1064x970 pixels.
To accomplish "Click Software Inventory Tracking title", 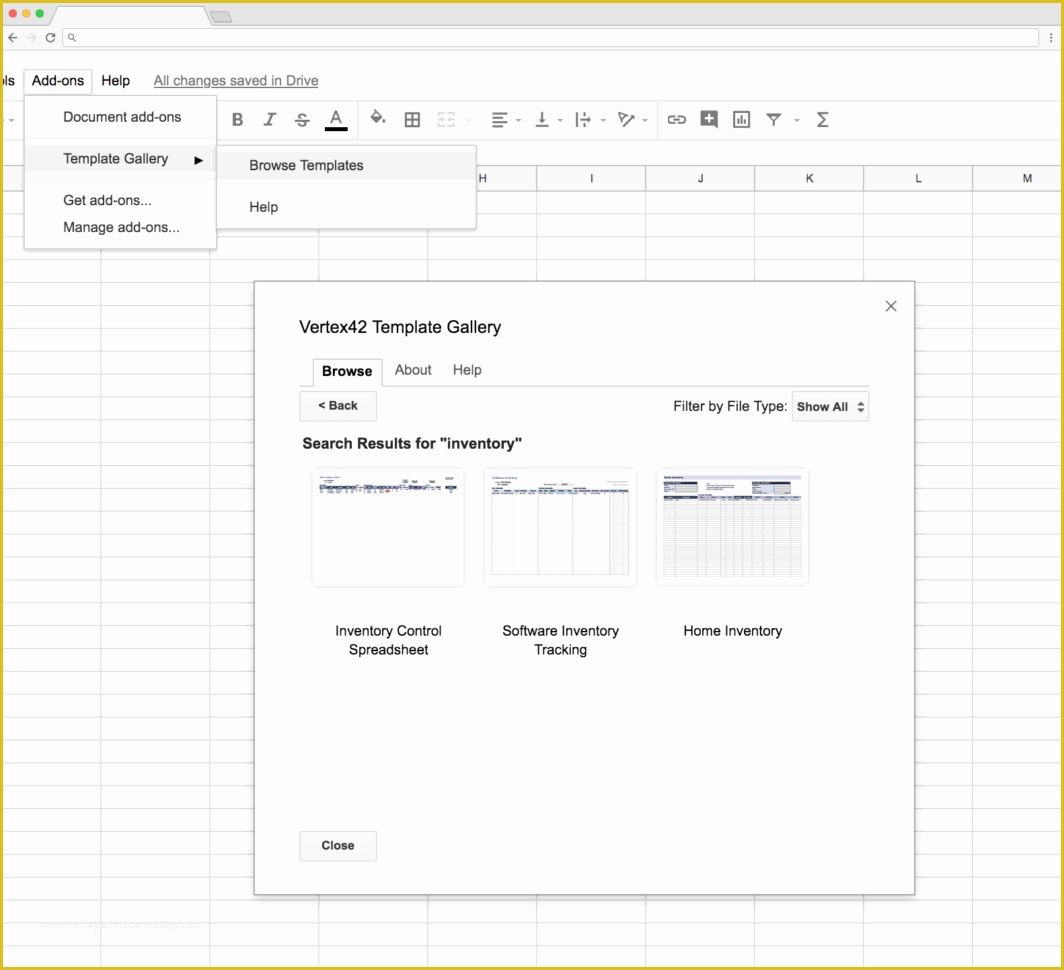I will (560, 640).
